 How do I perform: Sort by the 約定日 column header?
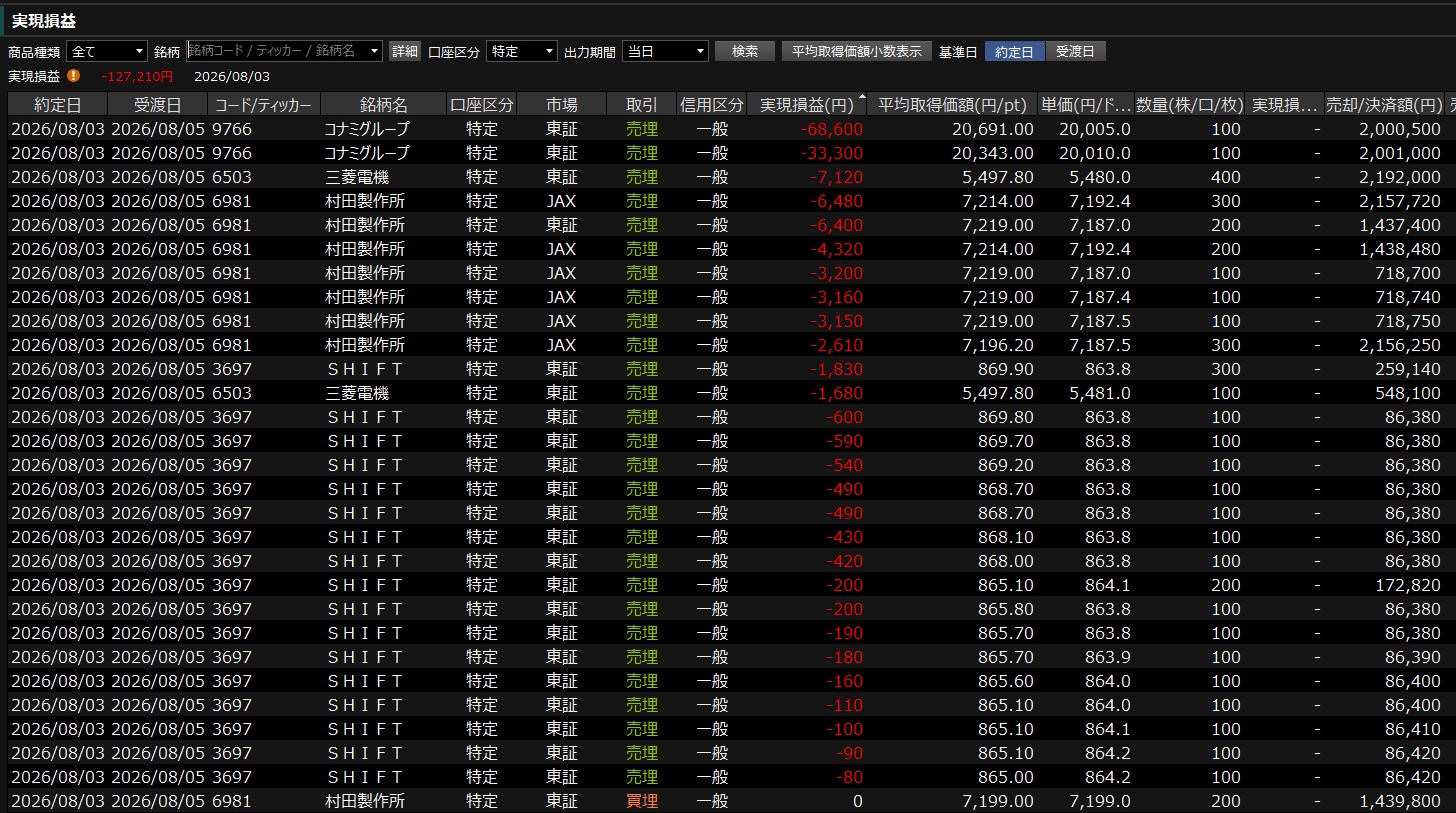[57, 104]
